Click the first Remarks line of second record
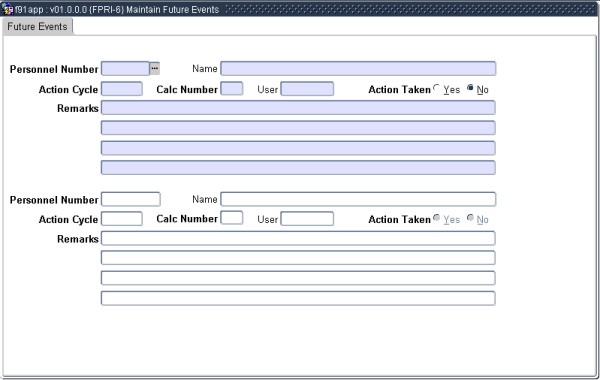The image size is (600, 380). [298, 238]
